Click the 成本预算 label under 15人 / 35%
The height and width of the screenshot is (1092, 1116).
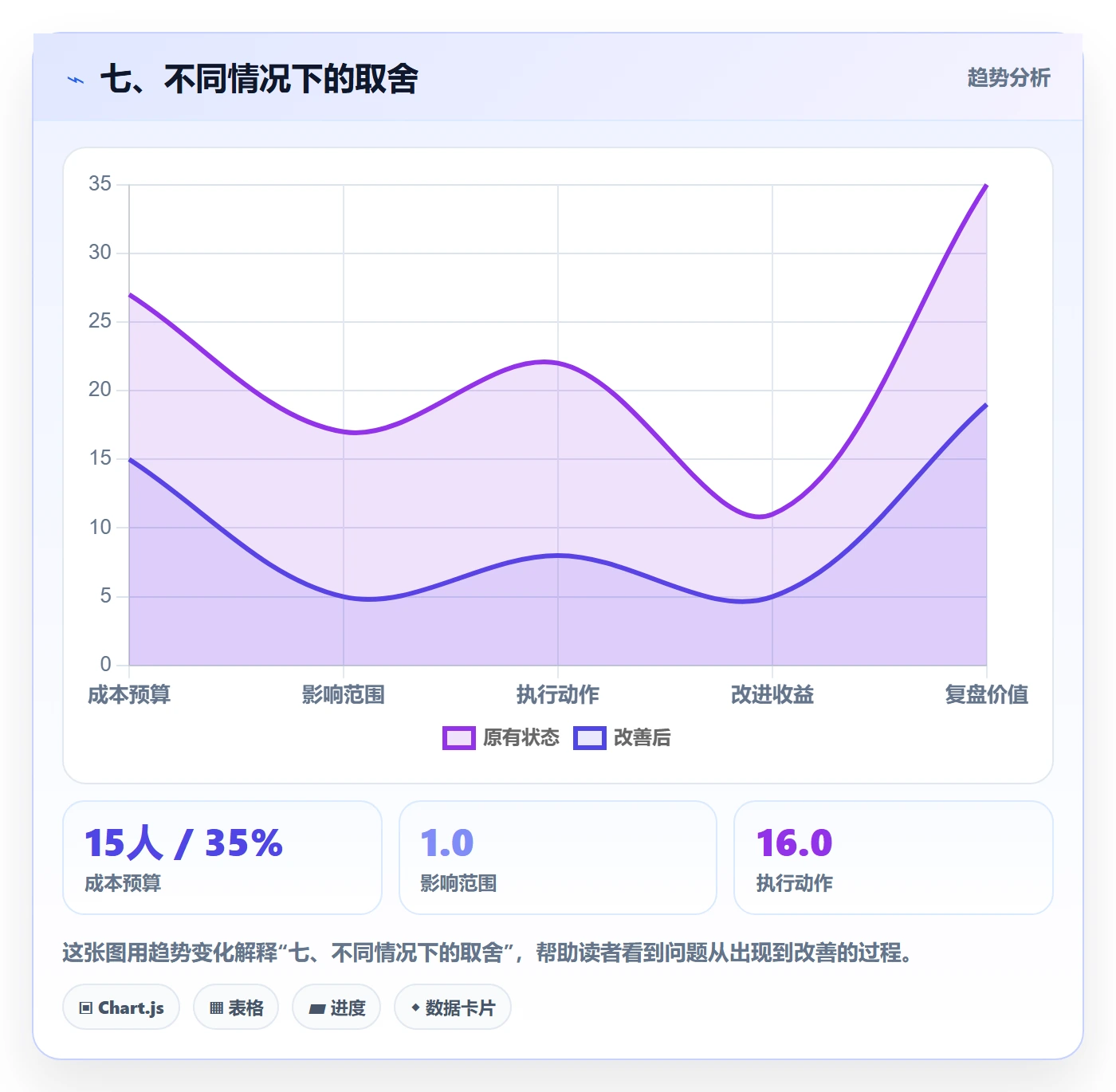(123, 883)
